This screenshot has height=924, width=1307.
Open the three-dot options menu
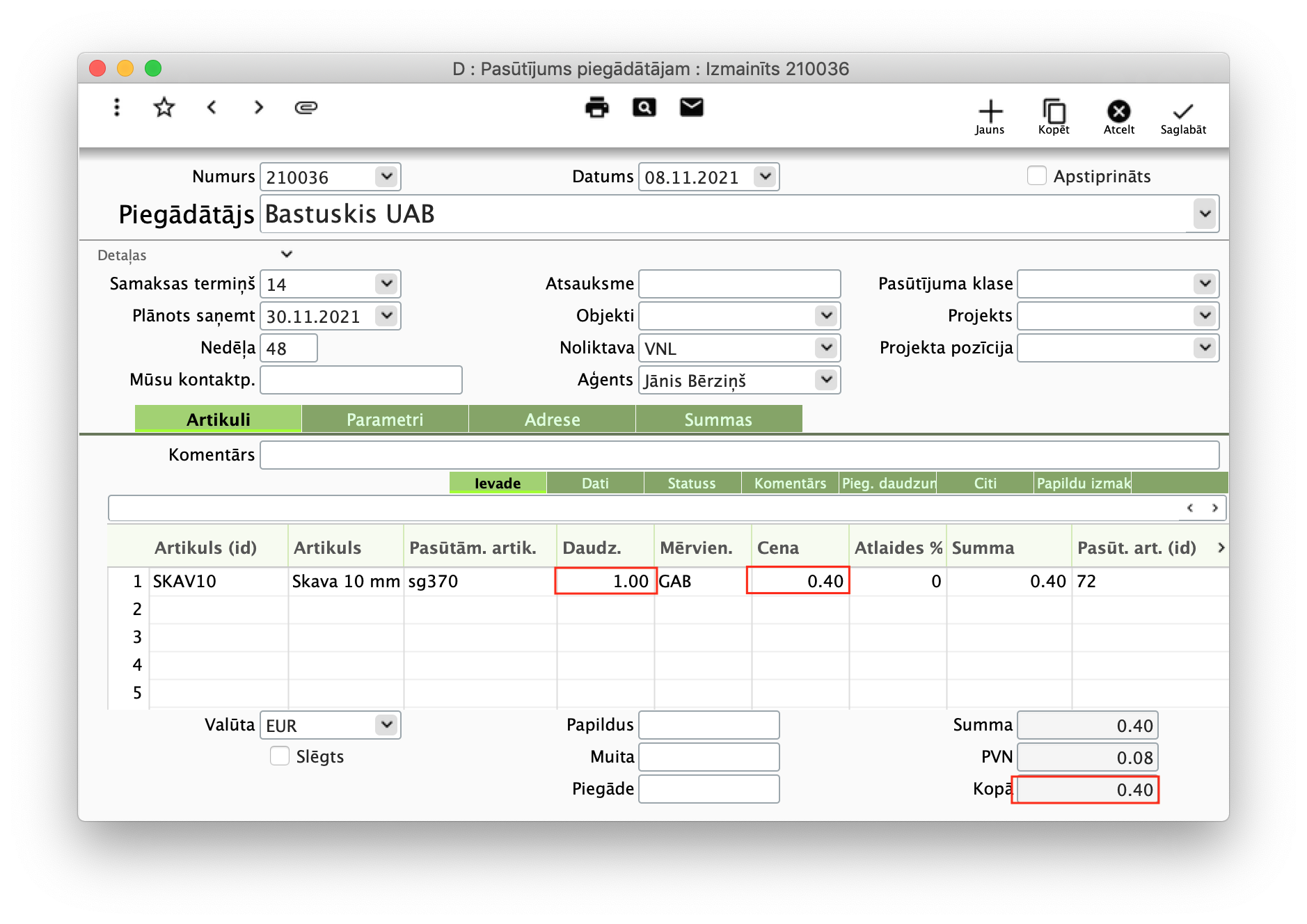point(117,108)
